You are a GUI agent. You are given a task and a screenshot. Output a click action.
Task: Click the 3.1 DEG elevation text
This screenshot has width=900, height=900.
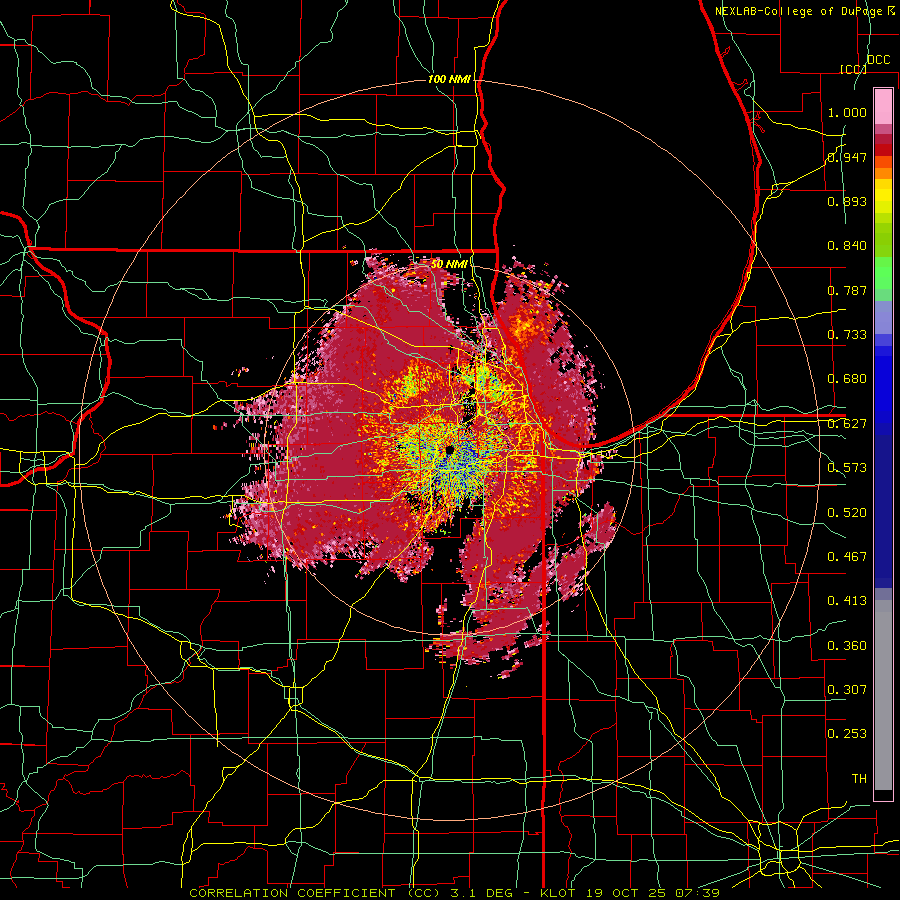482,893
